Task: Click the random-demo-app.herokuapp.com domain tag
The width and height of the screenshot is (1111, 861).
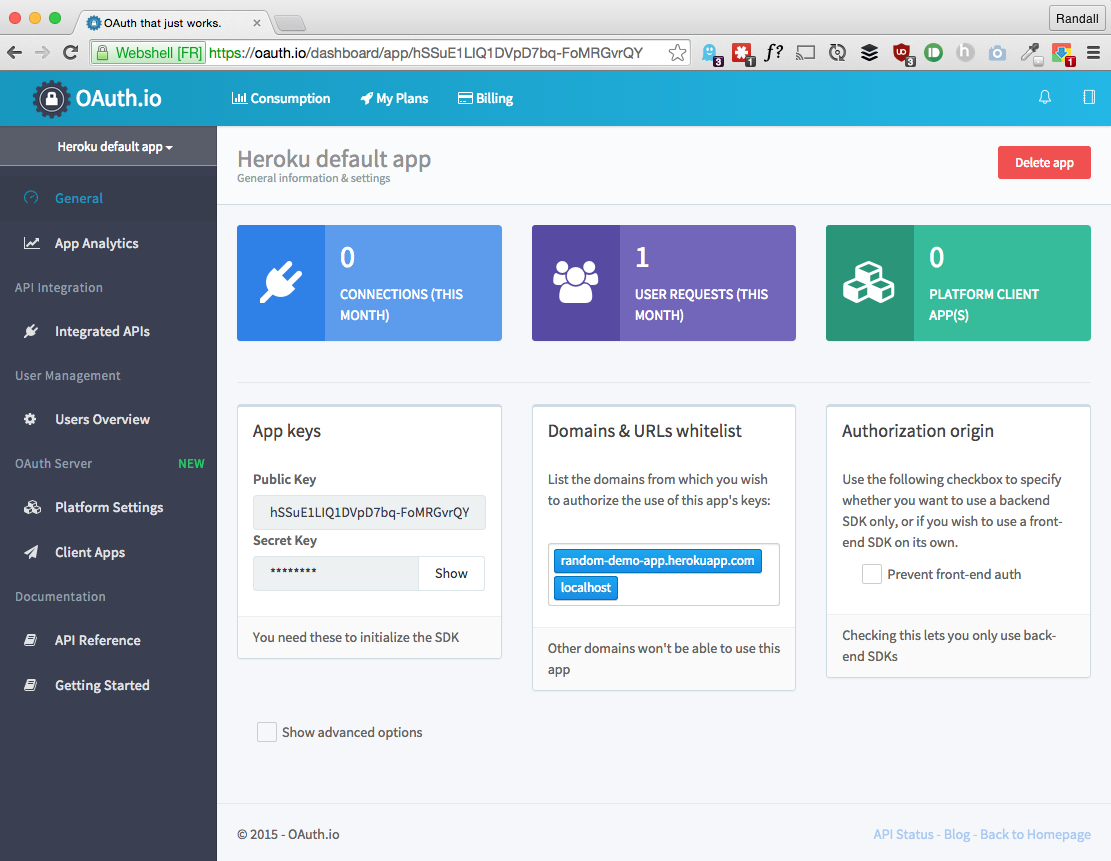Action: point(658,561)
